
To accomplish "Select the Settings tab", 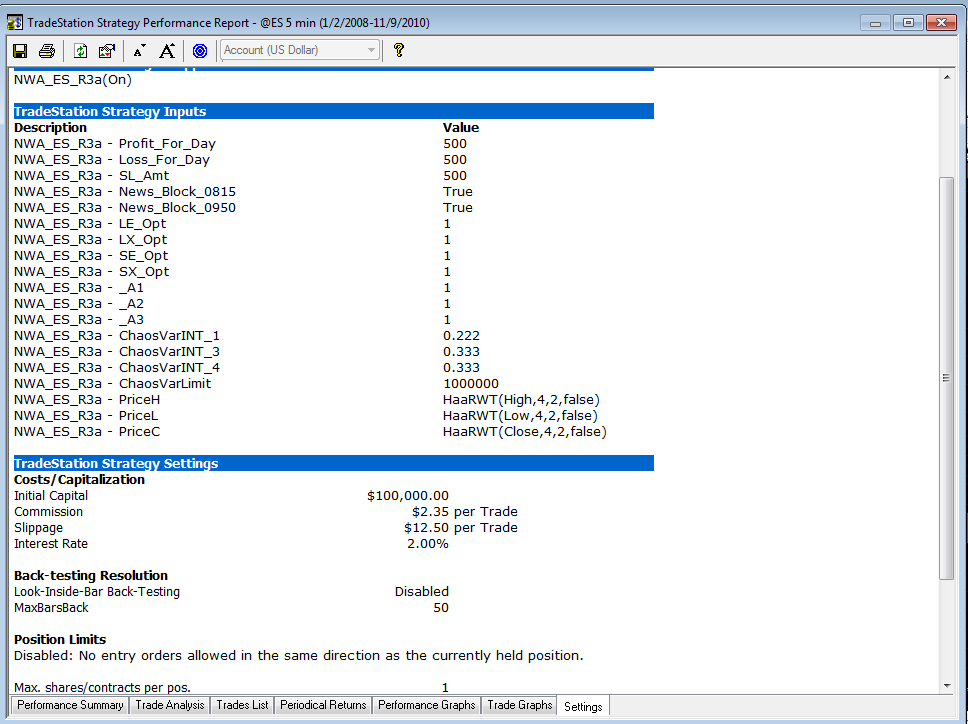I will click(x=583, y=706).
